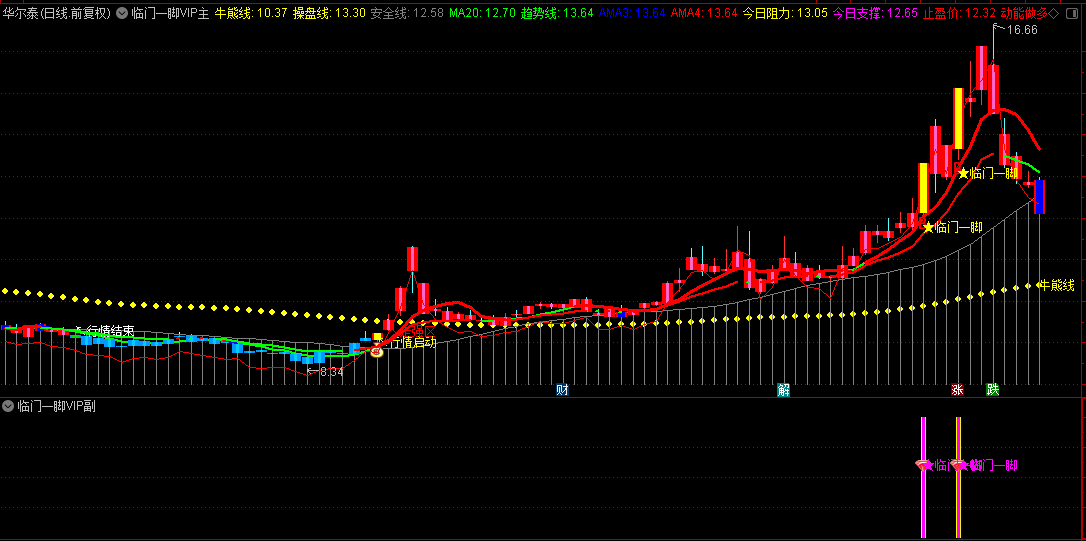The height and width of the screenshot is (541, 1086).
Task: Click the right diamond icon in sub-chart
Action: tap(958, 465)
